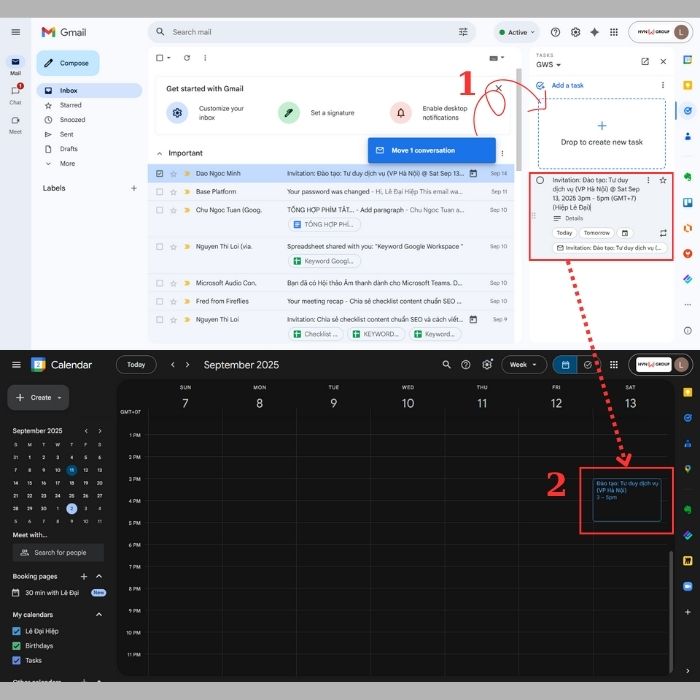Open the Inbox folder
This screenshot has width=700, height=700.
coord(89,90)
